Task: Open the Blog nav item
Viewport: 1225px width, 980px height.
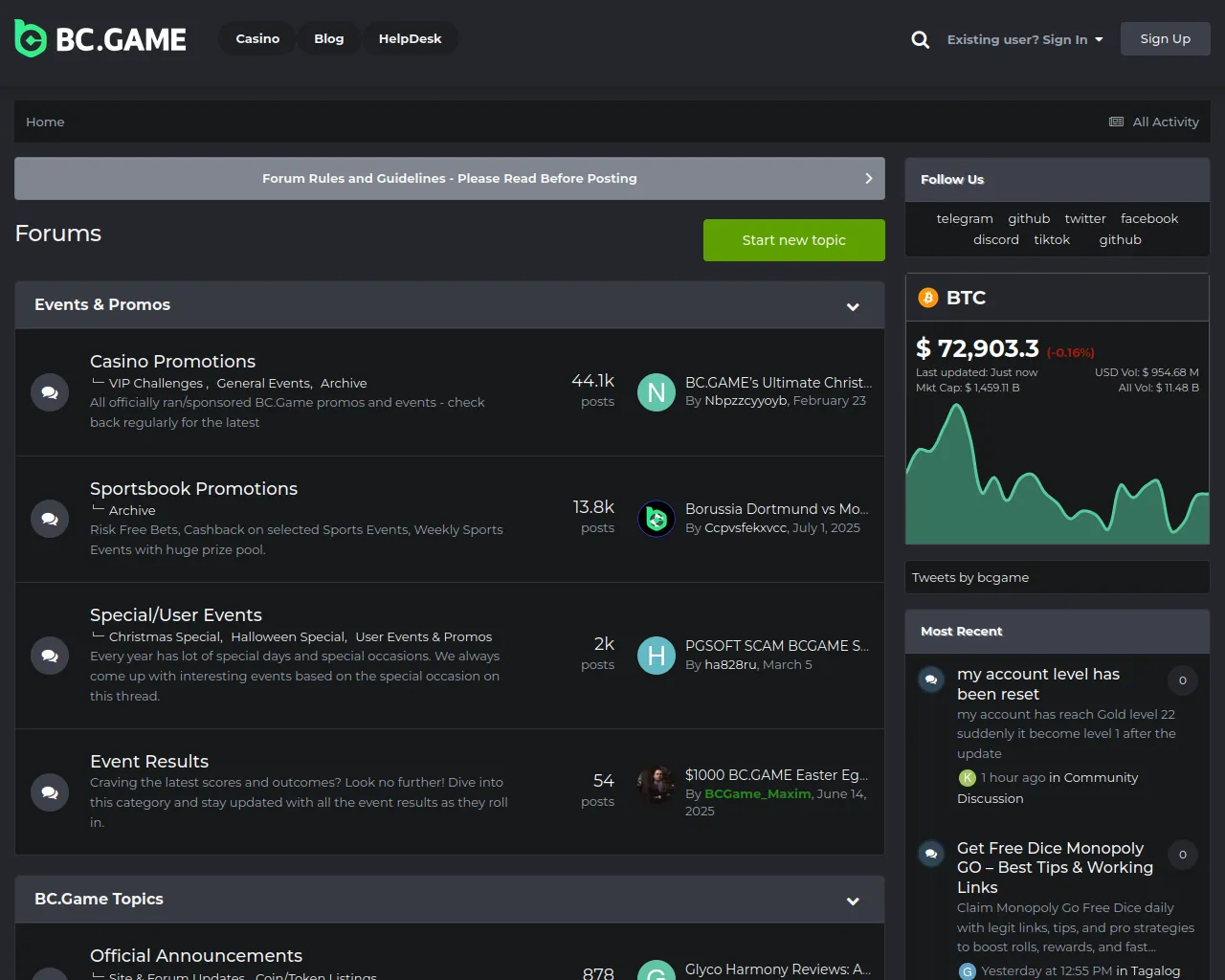Action: point(329,39)
